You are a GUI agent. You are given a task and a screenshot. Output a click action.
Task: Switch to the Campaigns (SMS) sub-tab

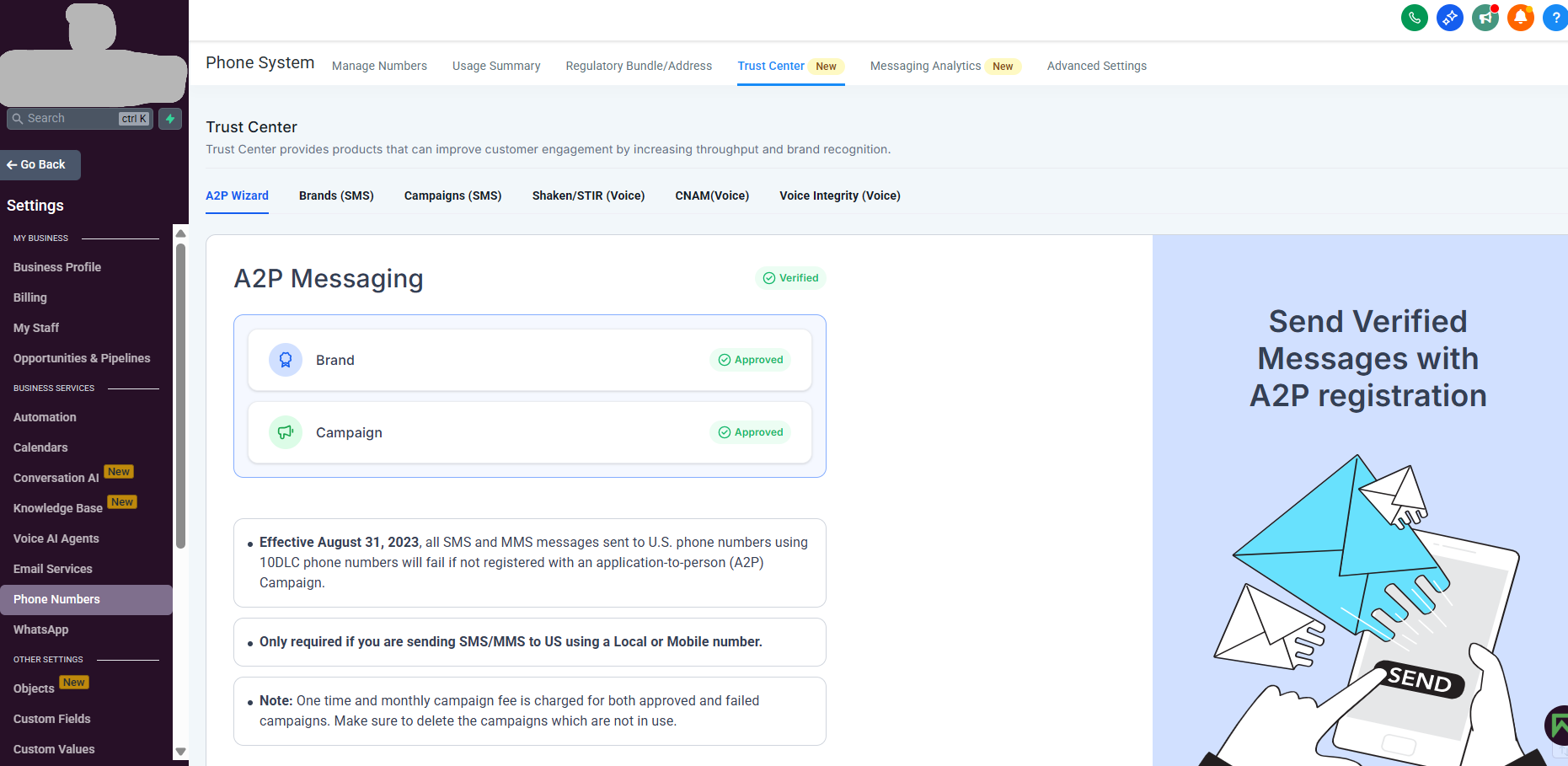pyautogui.click(x=452, y=196)
